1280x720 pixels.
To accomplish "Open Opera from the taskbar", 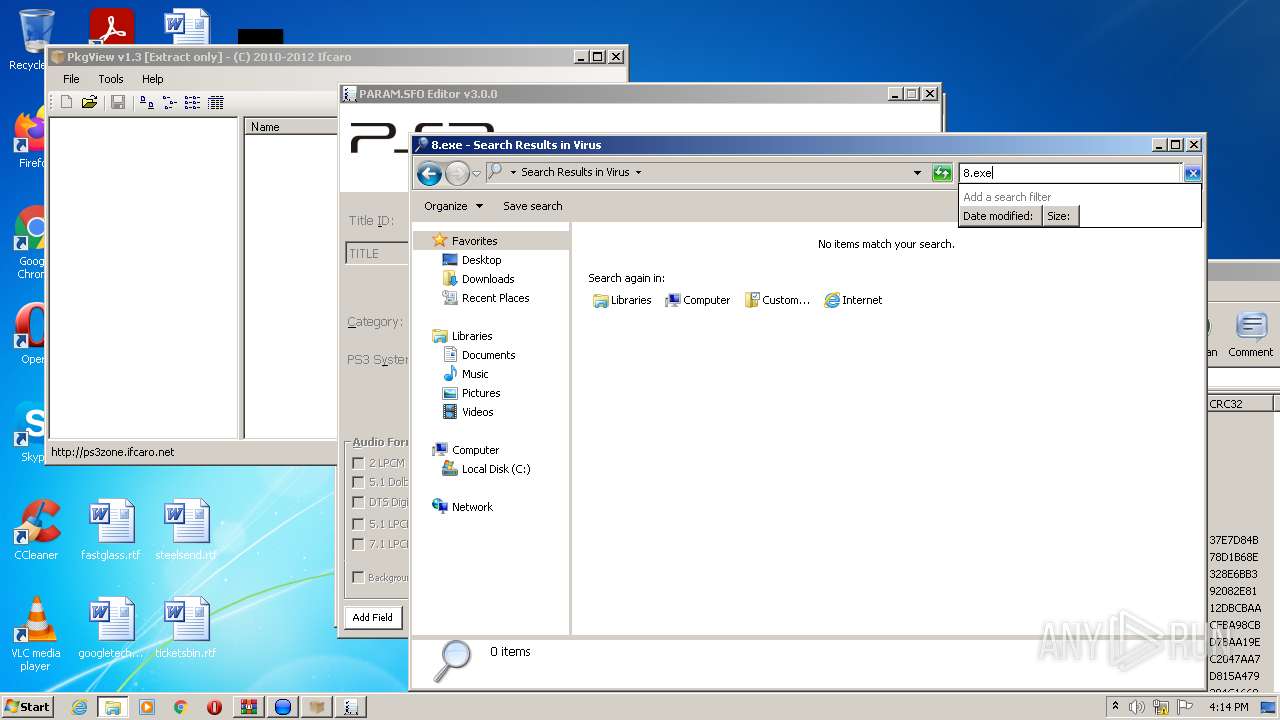I will coord(215,707).
